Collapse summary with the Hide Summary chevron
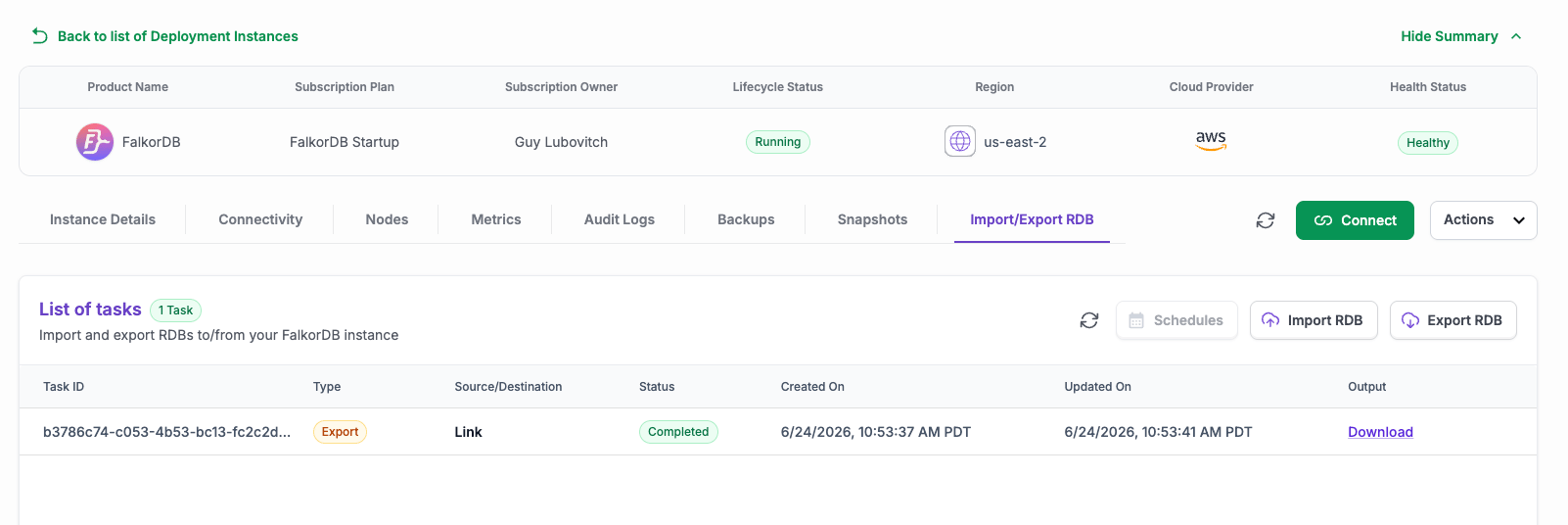The image size is (1568, 525). pyautogui.click(x=1516, y=36)
